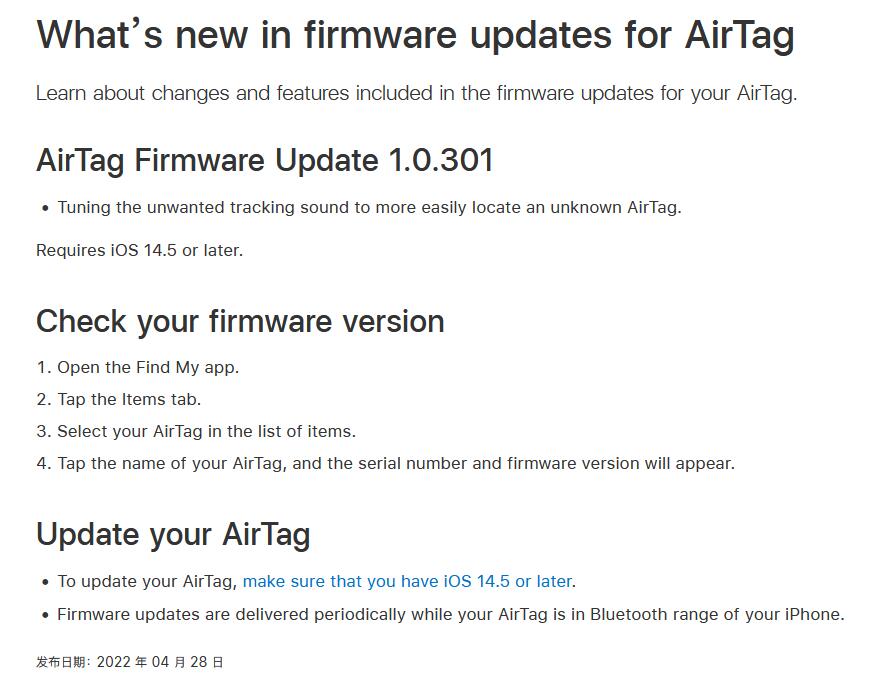Click step 4 about serial number and firmware
This screenshot has width=879, height=699.
(386, 464)
